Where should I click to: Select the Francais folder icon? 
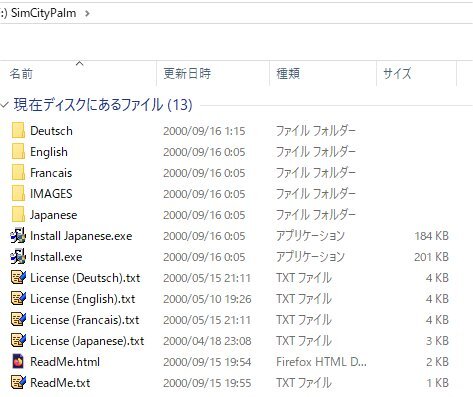(18, 173)
